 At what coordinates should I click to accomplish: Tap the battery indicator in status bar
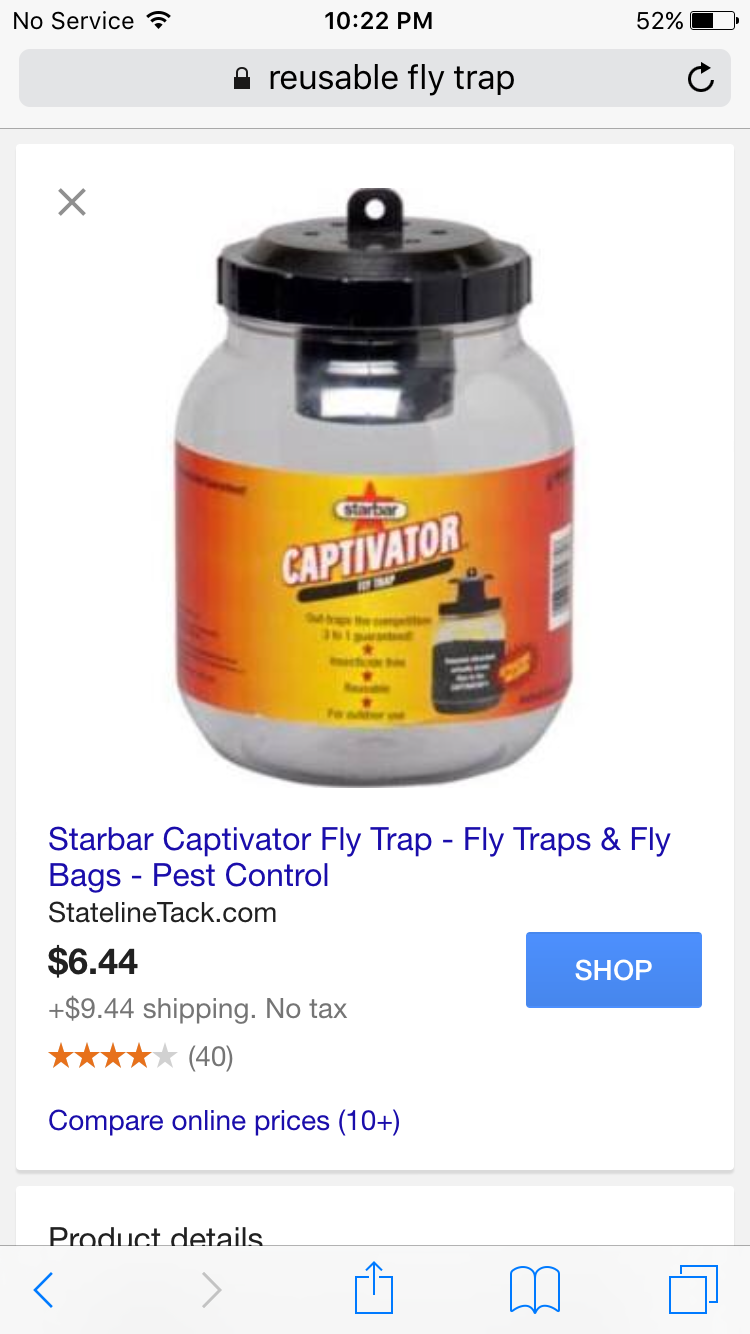[x=714, y=20]
